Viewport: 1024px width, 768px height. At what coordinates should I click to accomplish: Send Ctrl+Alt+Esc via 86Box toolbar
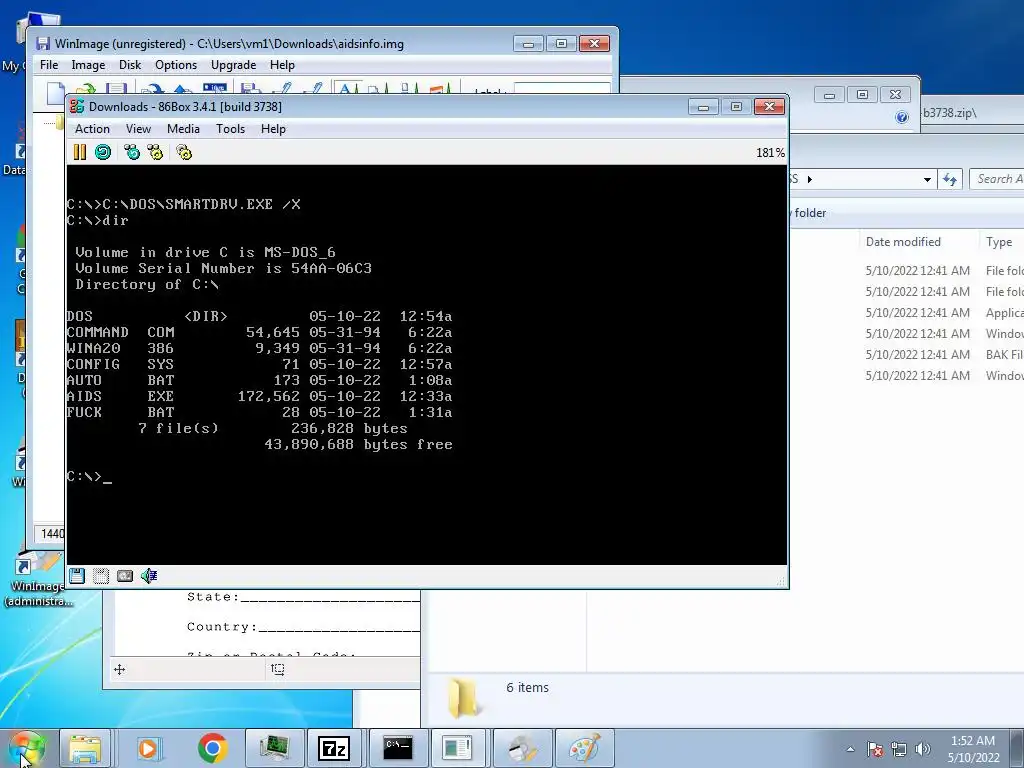(x=155, y=152)
